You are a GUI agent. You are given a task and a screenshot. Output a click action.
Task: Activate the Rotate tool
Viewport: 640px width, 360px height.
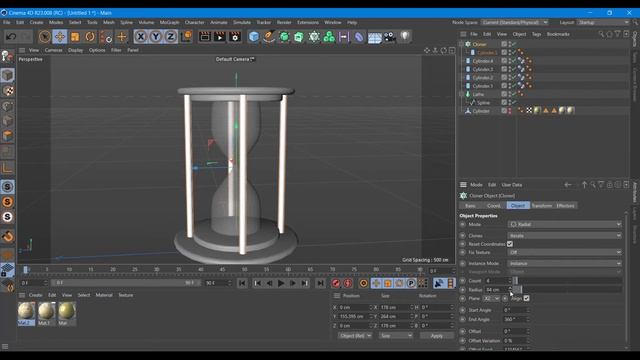[x=90, y=37]
